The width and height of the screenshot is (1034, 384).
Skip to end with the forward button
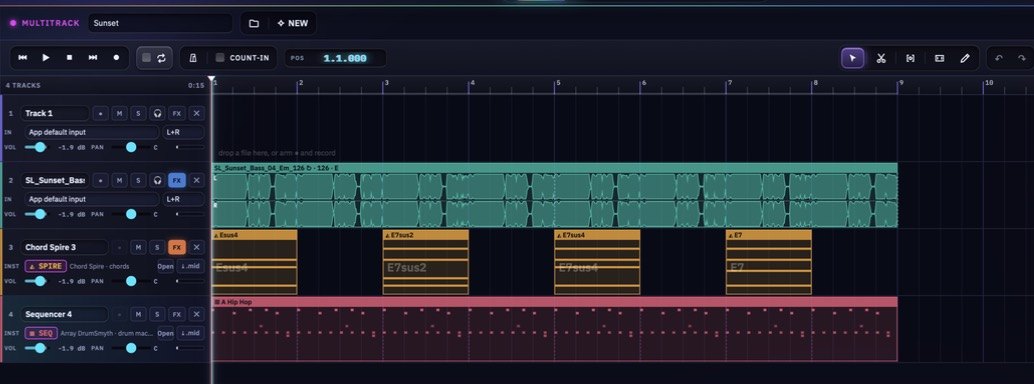coord(93,58)
